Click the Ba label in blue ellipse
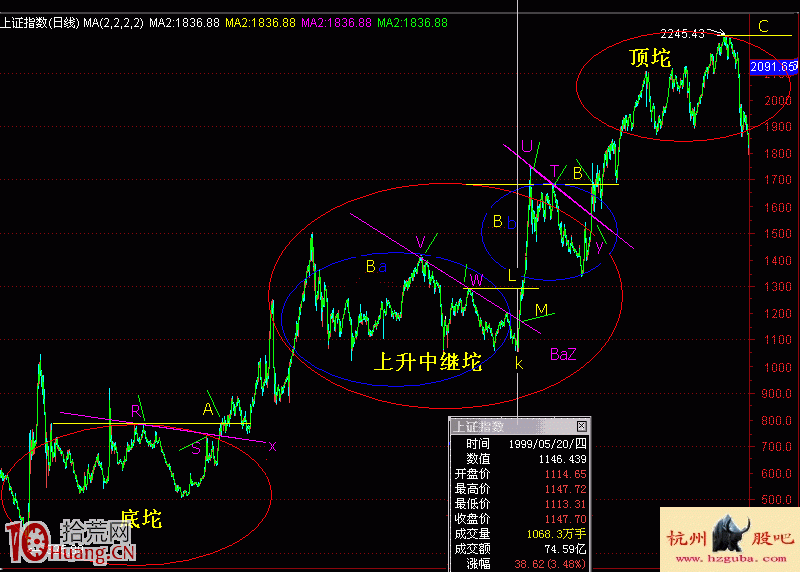The height and width of the screenshot is (572, 800). tap(377, 266)
